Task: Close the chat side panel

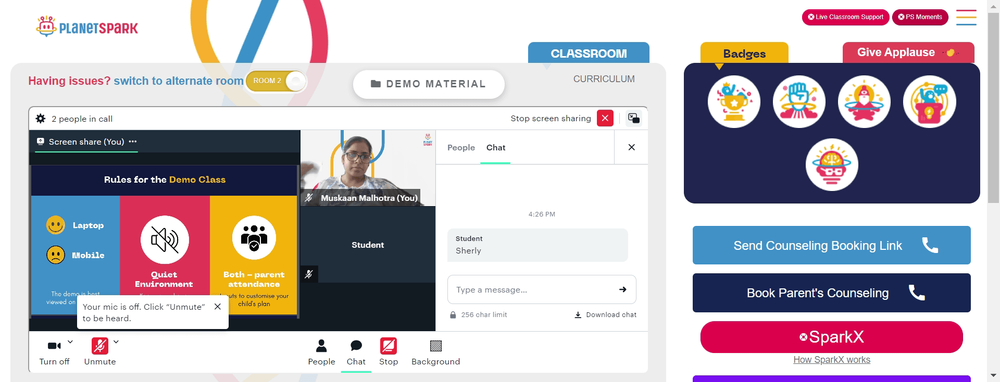Action: [x=631, y=147]
